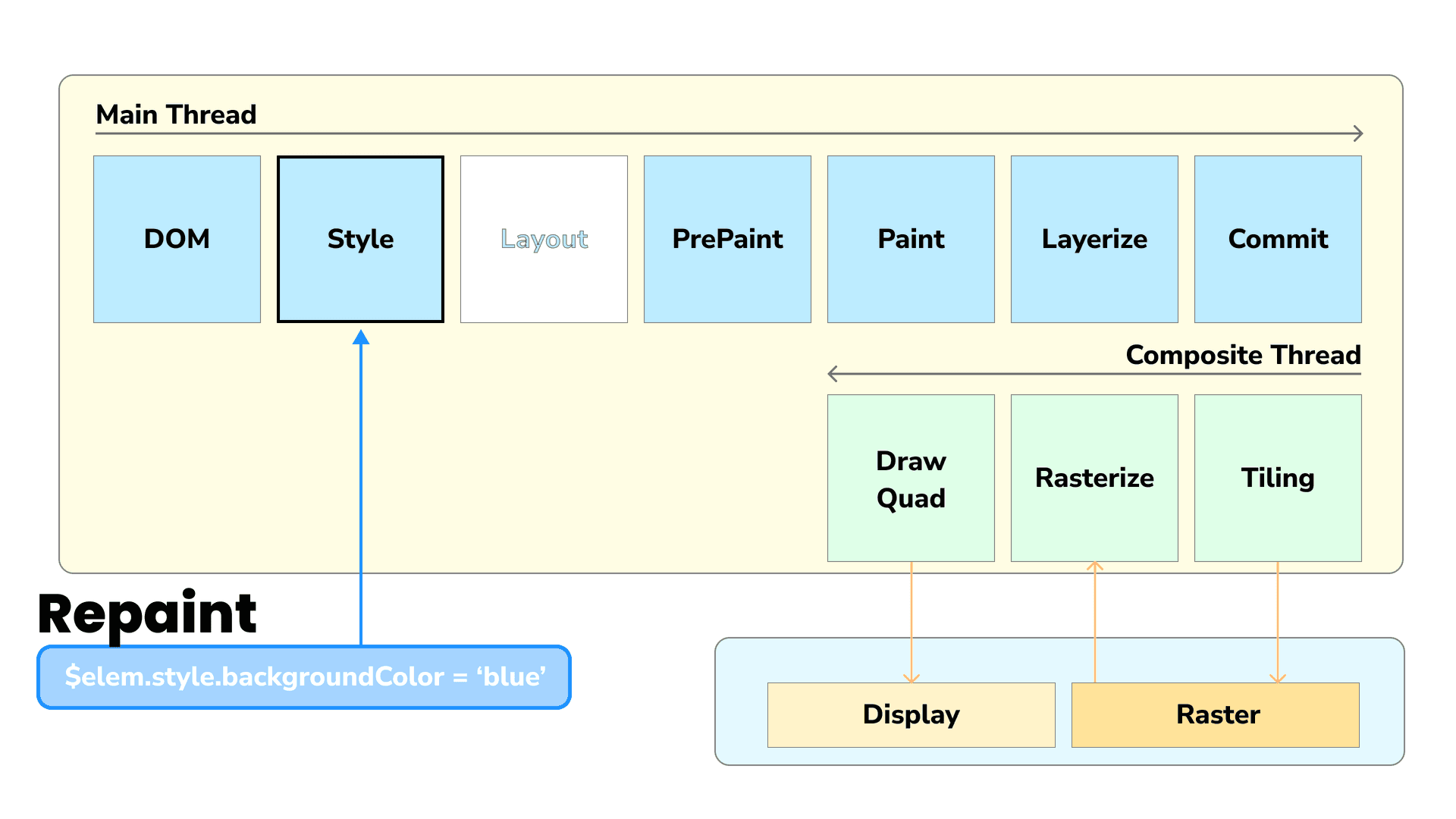Select the Paint stage box
The height and width of the screenshot is (819, 1456).
[x=911, y=239]
